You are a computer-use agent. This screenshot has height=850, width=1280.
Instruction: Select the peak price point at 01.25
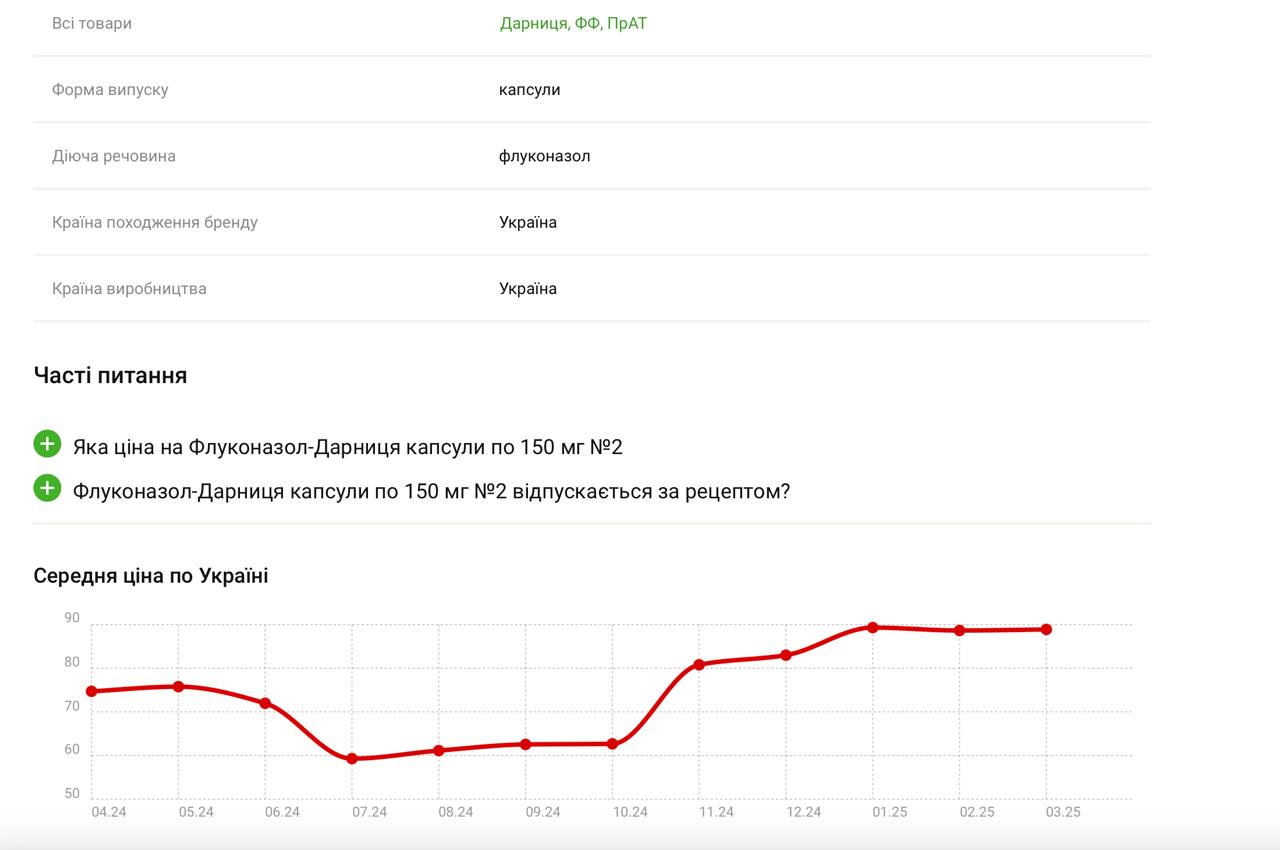tap(873, 628)
